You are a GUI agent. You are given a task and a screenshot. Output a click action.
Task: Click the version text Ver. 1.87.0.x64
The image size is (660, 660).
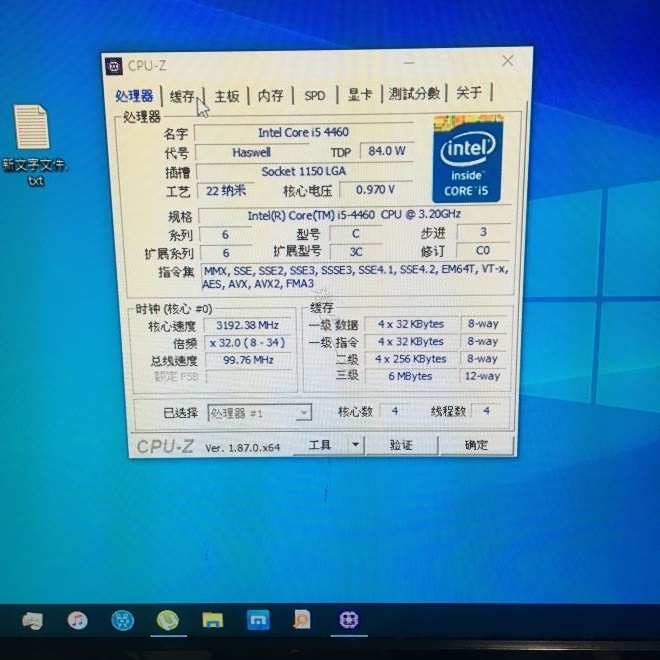pos(242,448)
